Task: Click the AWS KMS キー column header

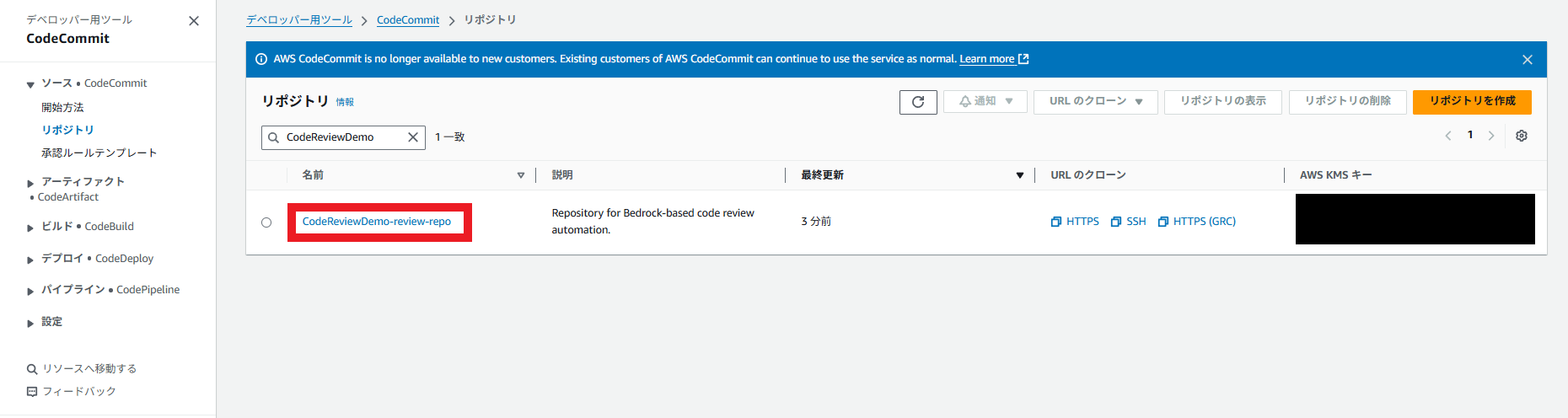Action: [x=1335, y=174]
